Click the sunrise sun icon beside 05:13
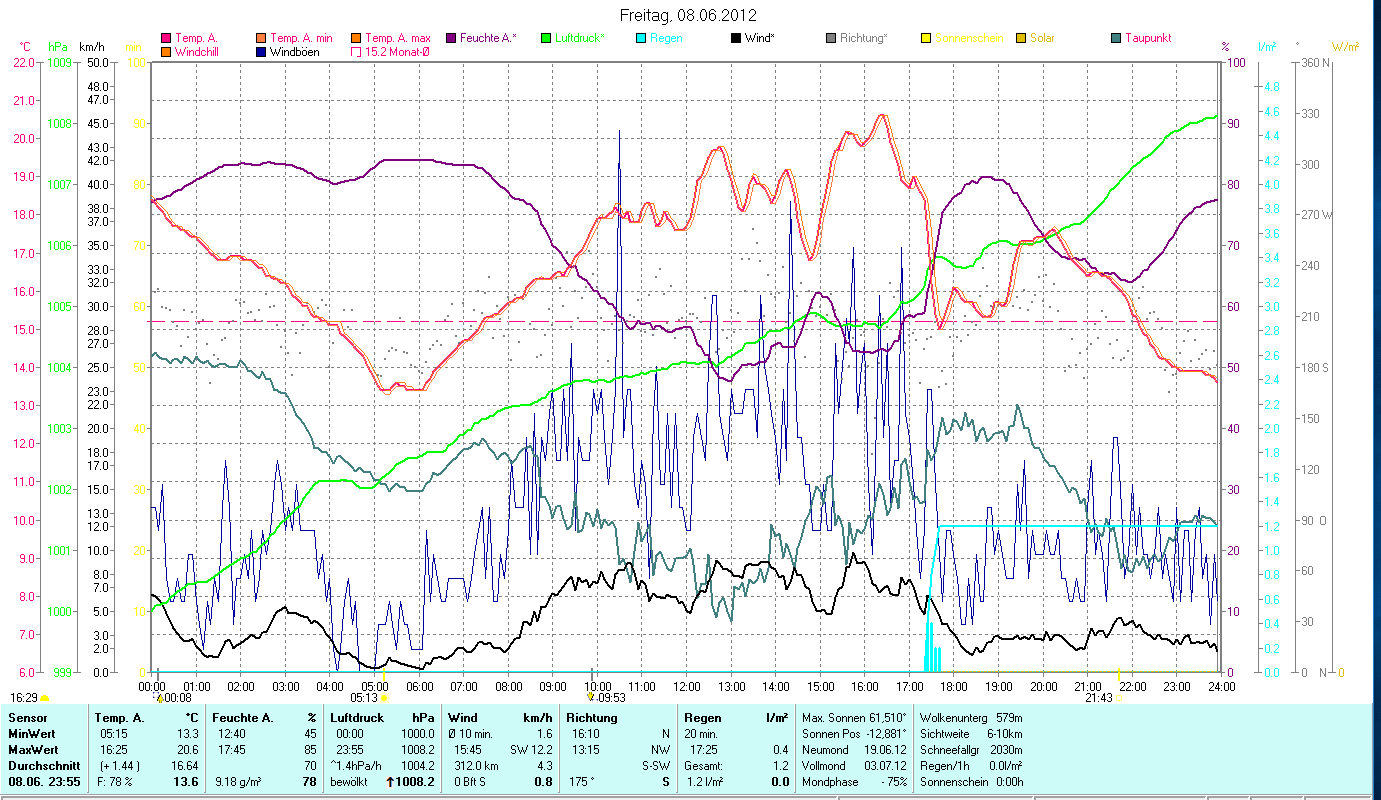This screenshot has width=1381, height=800. tap(384, 698)
